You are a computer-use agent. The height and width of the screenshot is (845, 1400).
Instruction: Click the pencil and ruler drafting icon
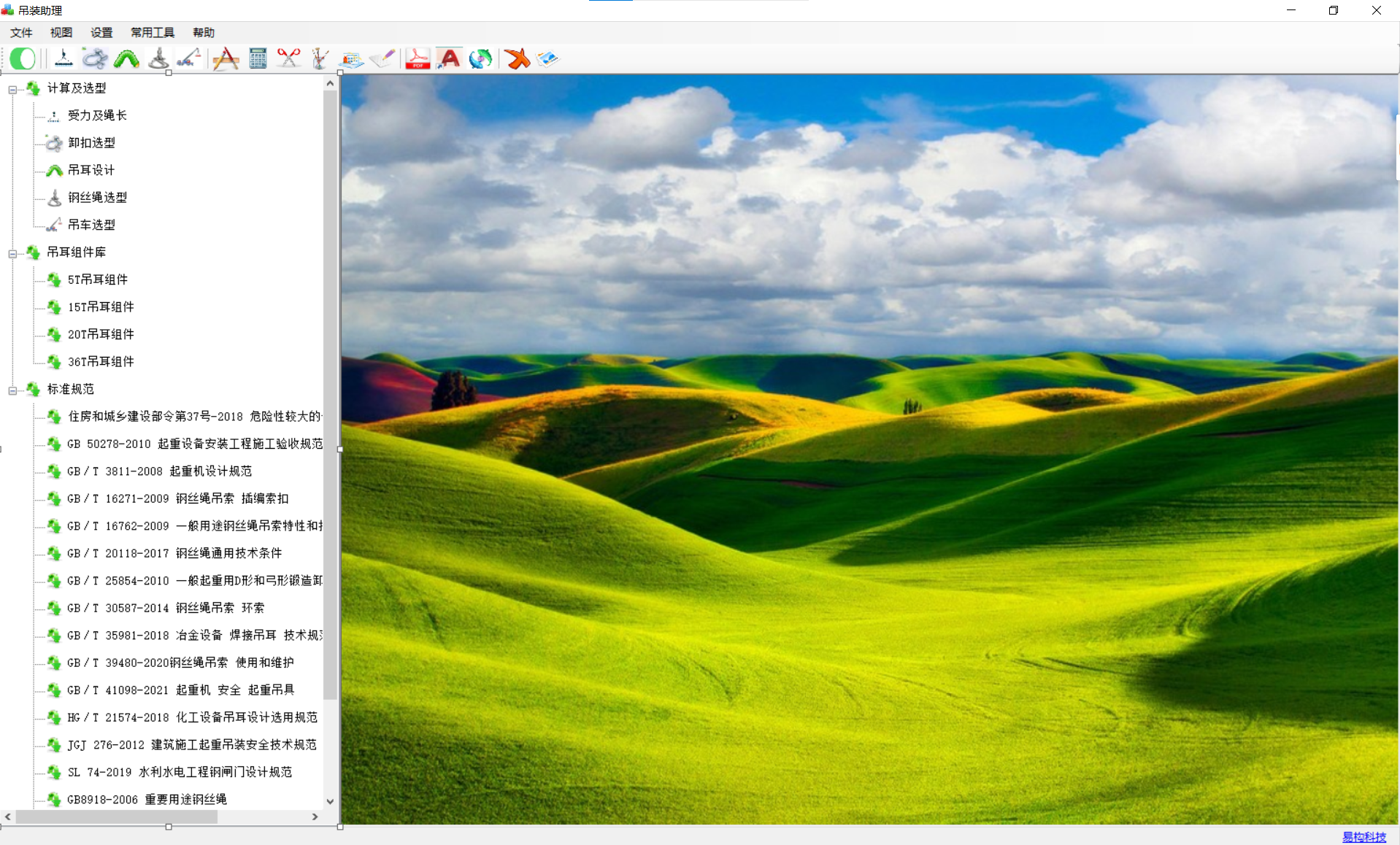tap(226, 58)
